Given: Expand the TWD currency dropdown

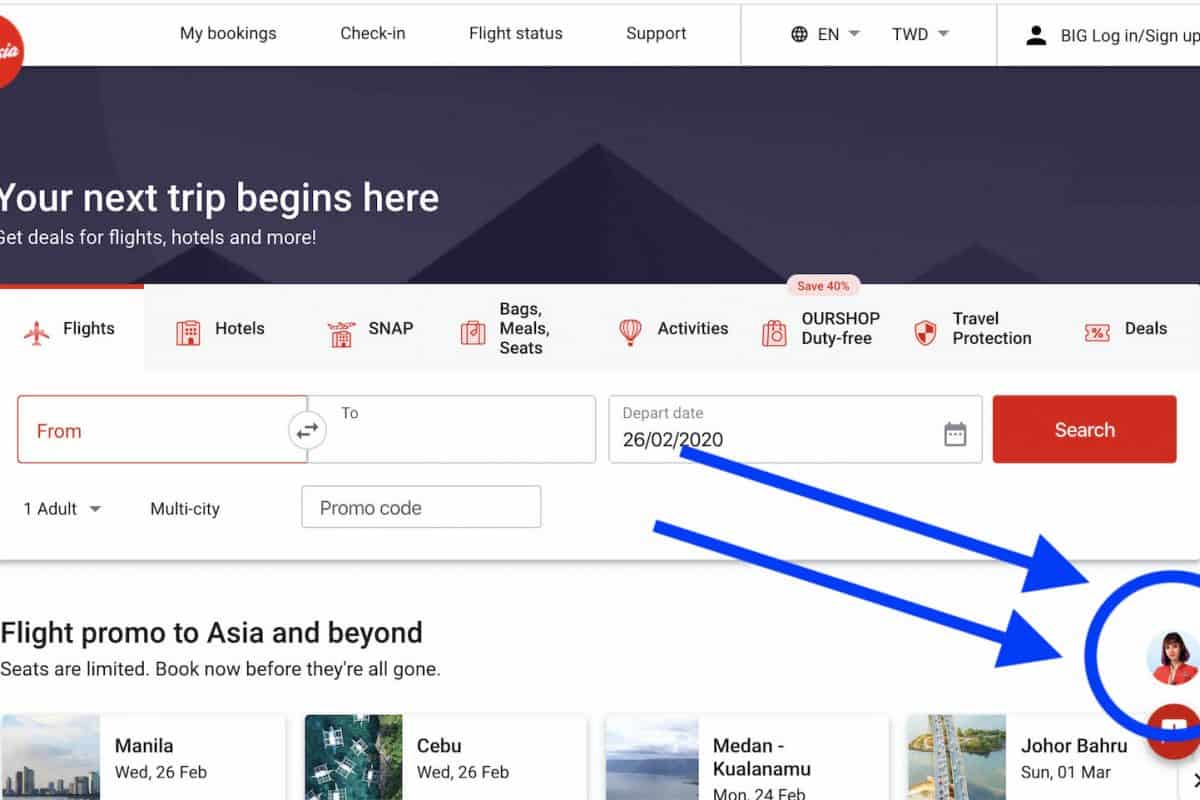Looking at the screenshot, I should 920,34.
